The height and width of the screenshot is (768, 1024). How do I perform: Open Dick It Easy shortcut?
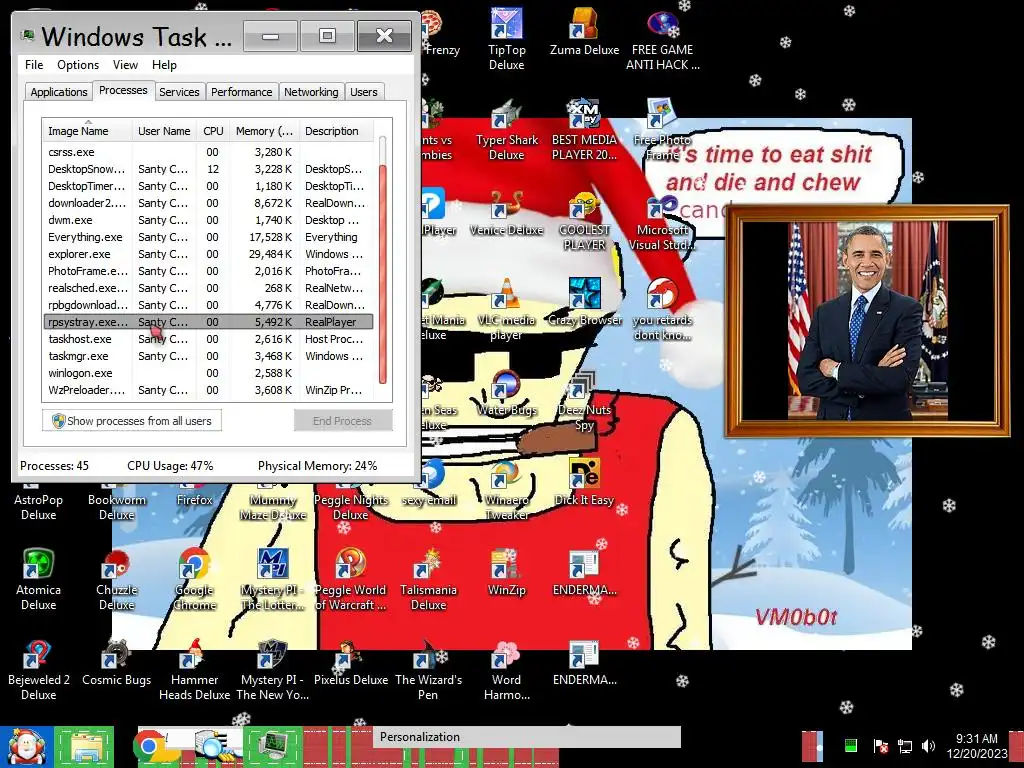(584, 483)
